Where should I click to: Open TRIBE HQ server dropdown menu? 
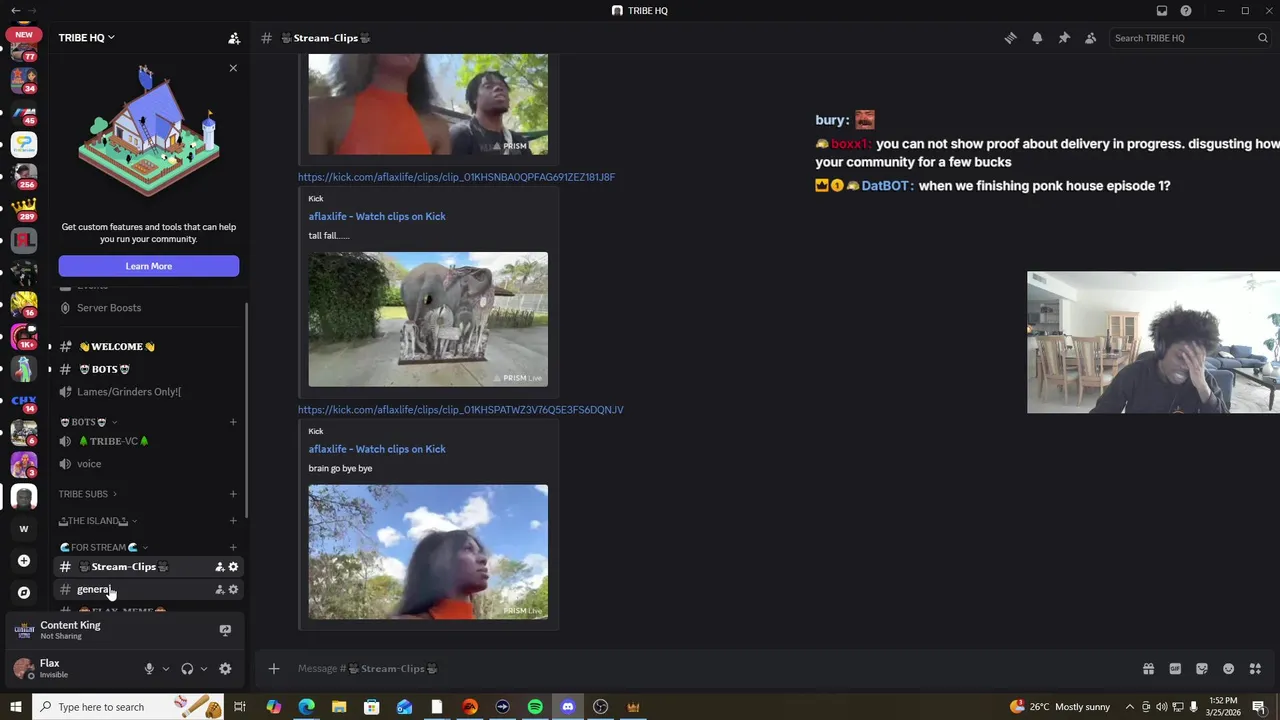[x=86, y=38]
